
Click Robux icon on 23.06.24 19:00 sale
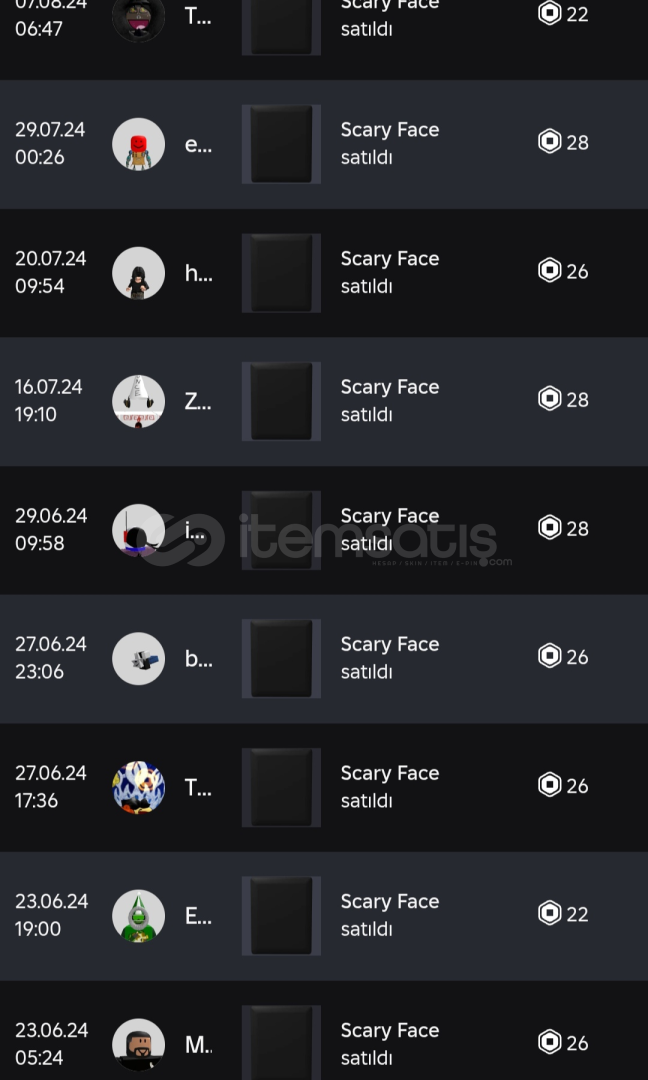549,913
